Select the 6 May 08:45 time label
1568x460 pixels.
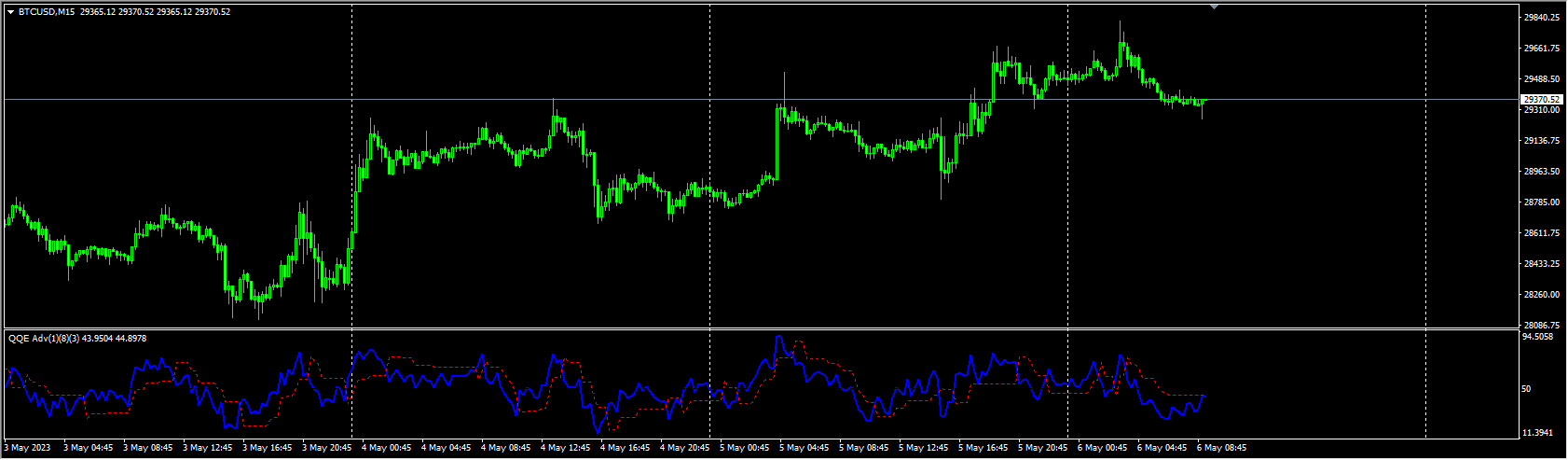tap(1221, 448)
